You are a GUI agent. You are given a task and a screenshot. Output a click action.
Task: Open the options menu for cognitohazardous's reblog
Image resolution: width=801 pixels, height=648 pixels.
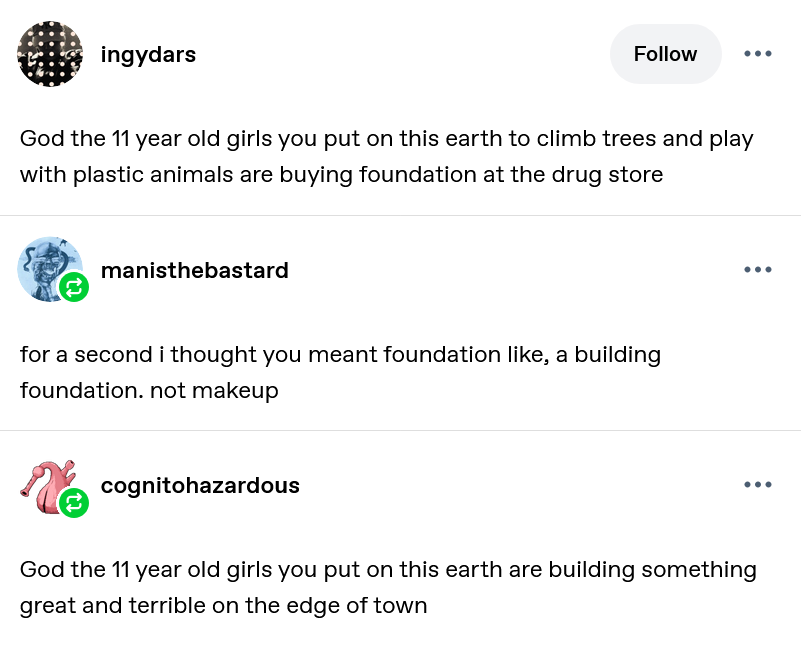758,486
